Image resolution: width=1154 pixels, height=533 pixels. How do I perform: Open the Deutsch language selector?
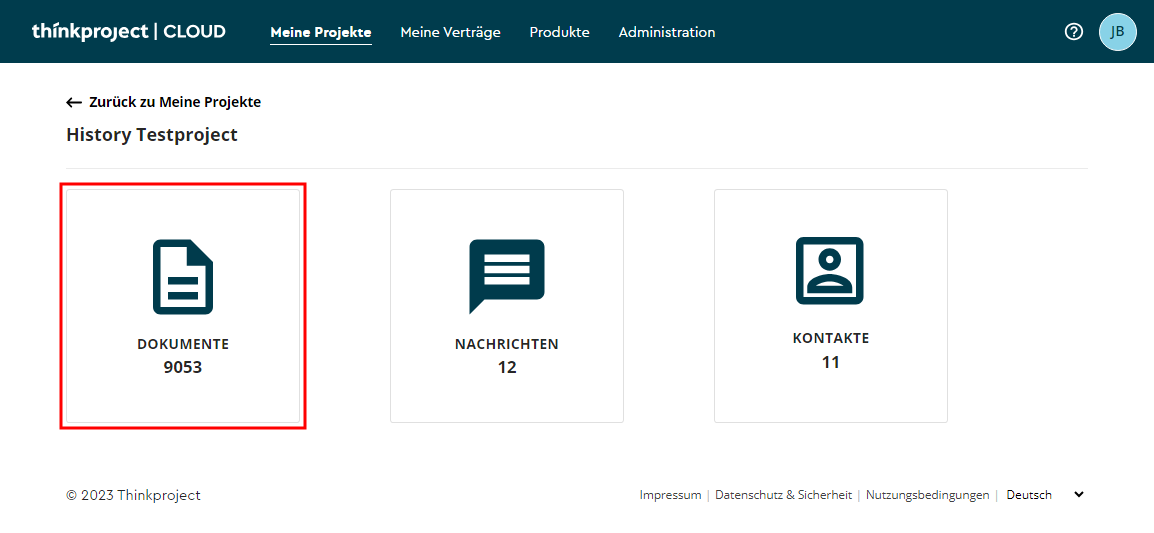(1029, 495)
